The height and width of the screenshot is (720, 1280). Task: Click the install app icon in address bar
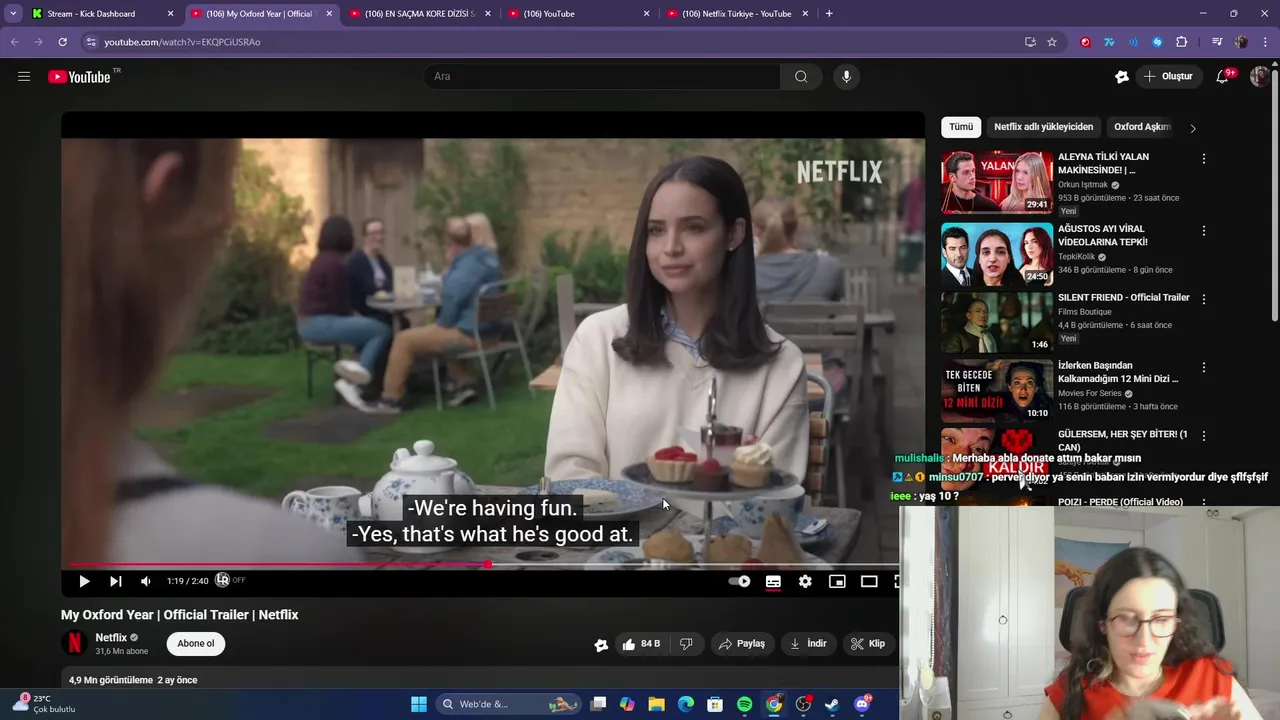(x=1030, y=42)
